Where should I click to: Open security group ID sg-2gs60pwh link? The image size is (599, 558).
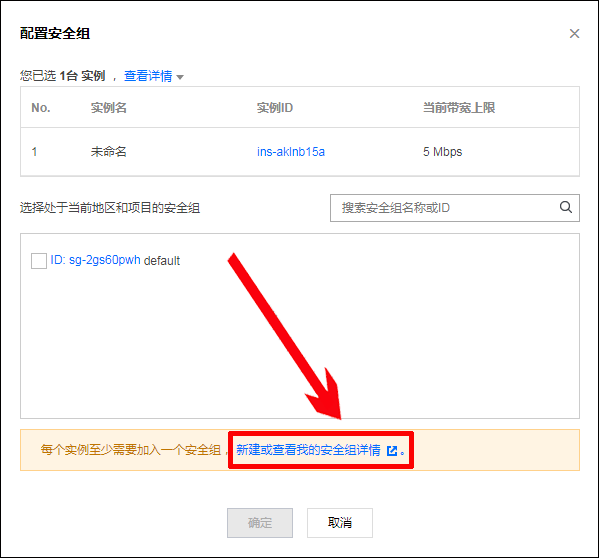click(96, 260)
